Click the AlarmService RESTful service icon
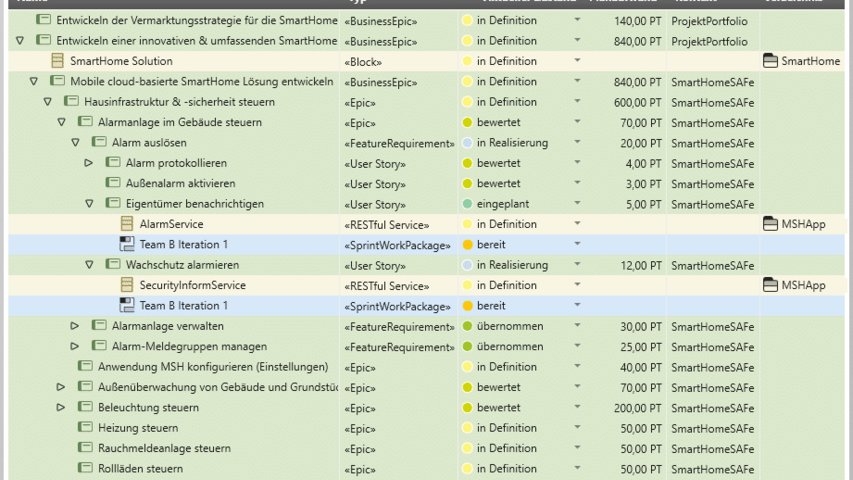This screenshot has width=853, height=480. coord(127,224)
